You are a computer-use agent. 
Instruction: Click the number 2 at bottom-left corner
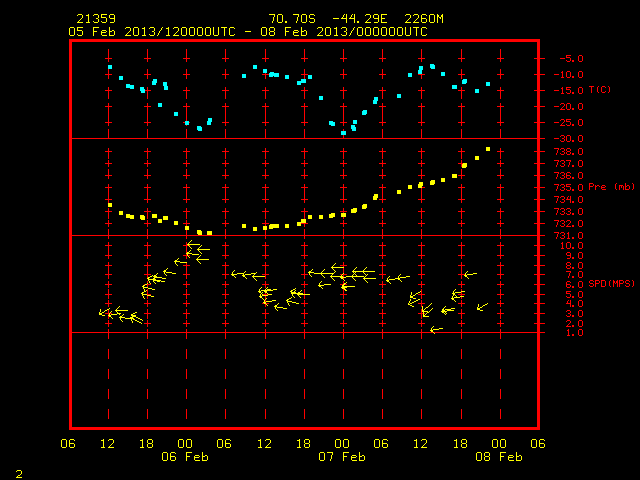19,474
